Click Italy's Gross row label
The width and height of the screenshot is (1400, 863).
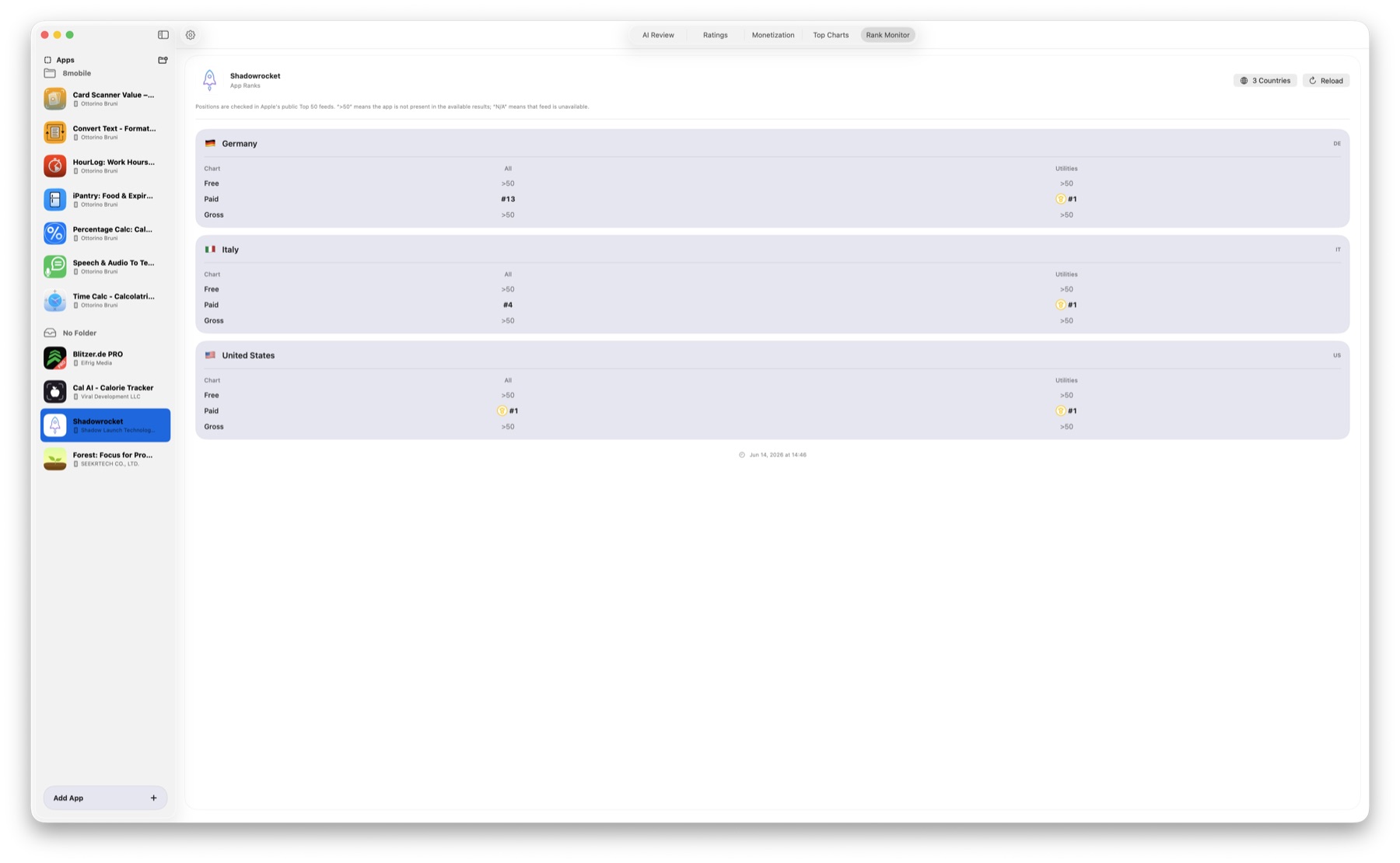click(x=214, y=320)
